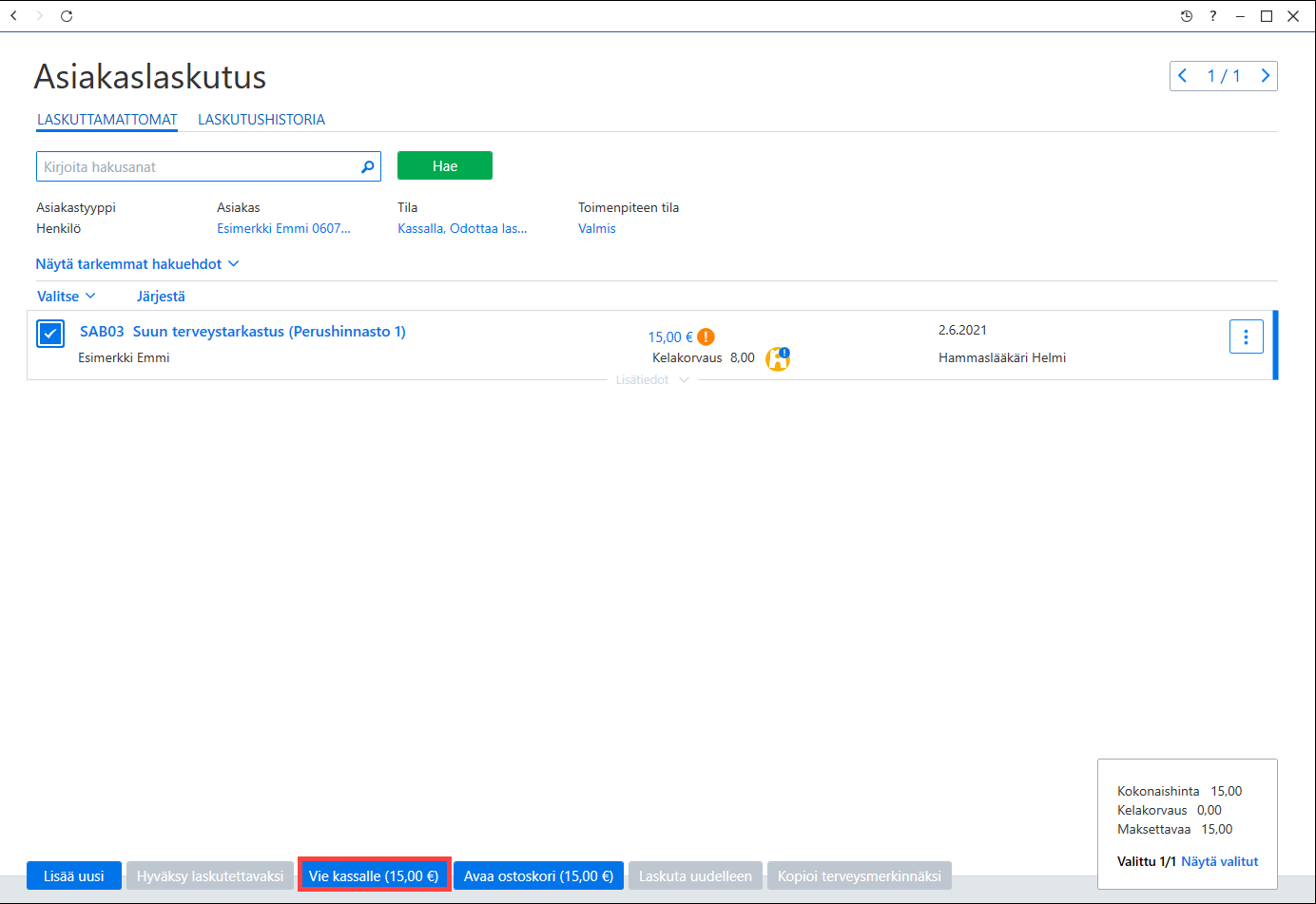This screenshot has height=904, width=1316.
Task: Click the help question mark icon
Action: [x=1212, y=16]
